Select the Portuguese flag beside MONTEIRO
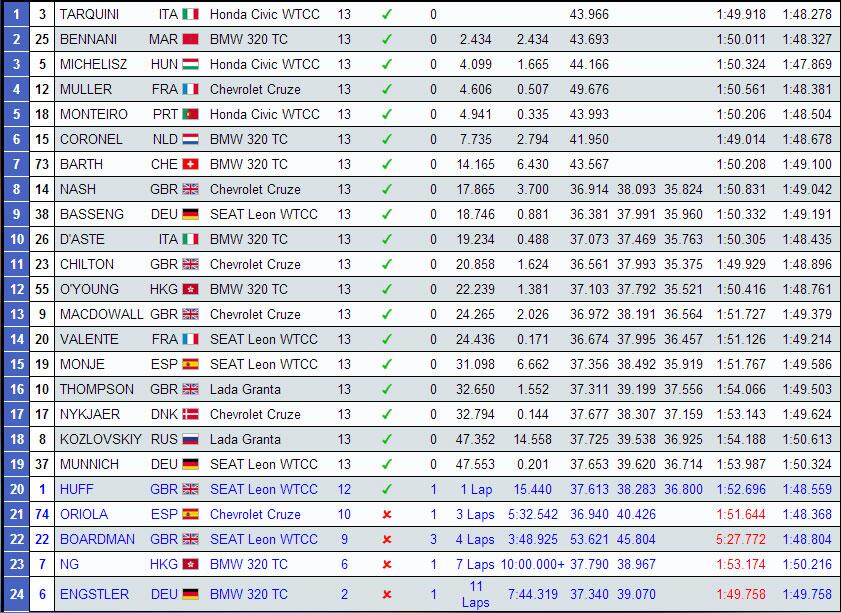The width and height of the screenshot is (841, 613). 190,114
